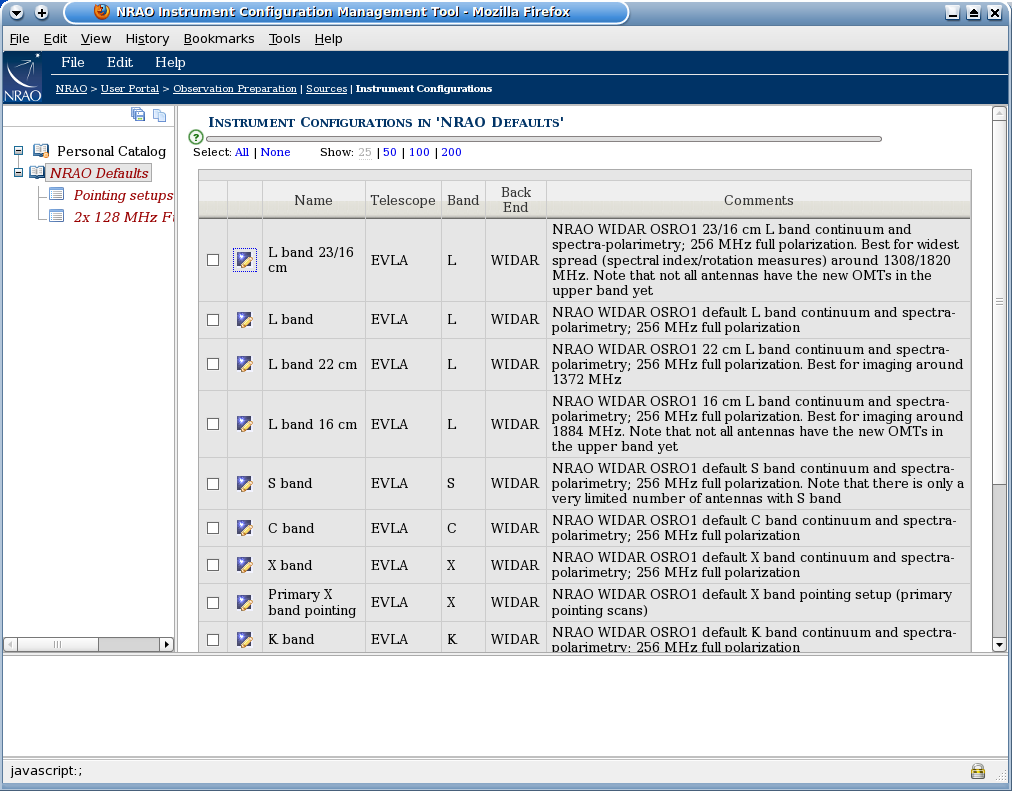
Task: Check the checkbox for the C band row
Action: (212, 528)
